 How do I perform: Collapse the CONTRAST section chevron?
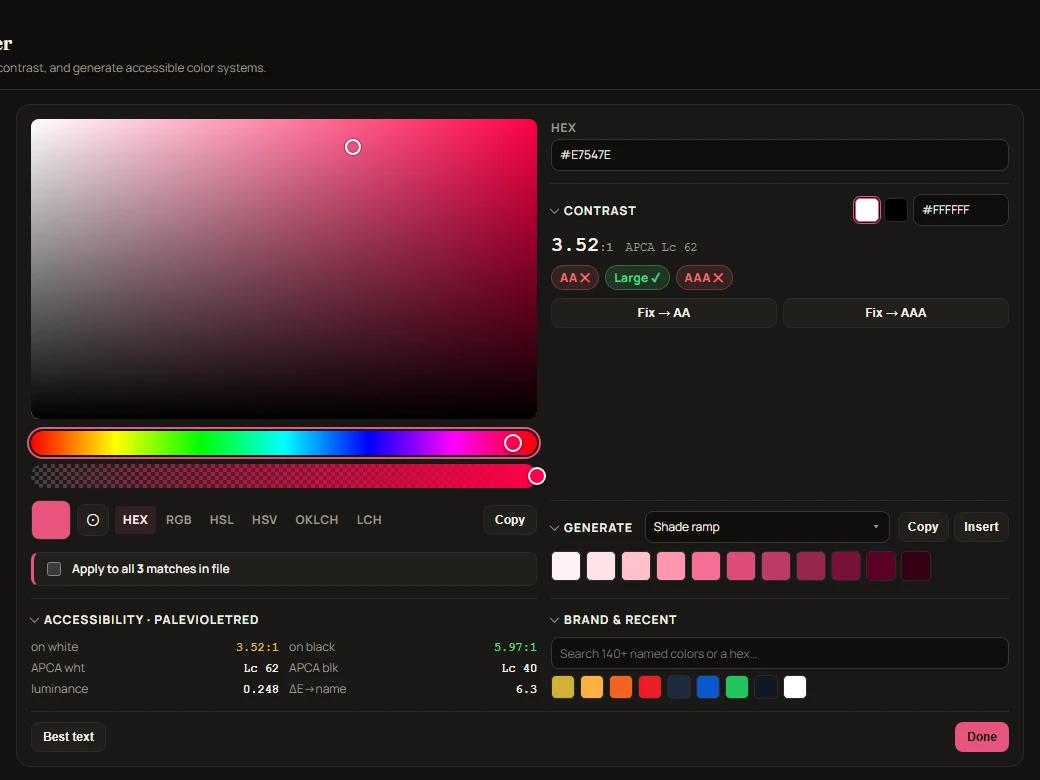554,211
